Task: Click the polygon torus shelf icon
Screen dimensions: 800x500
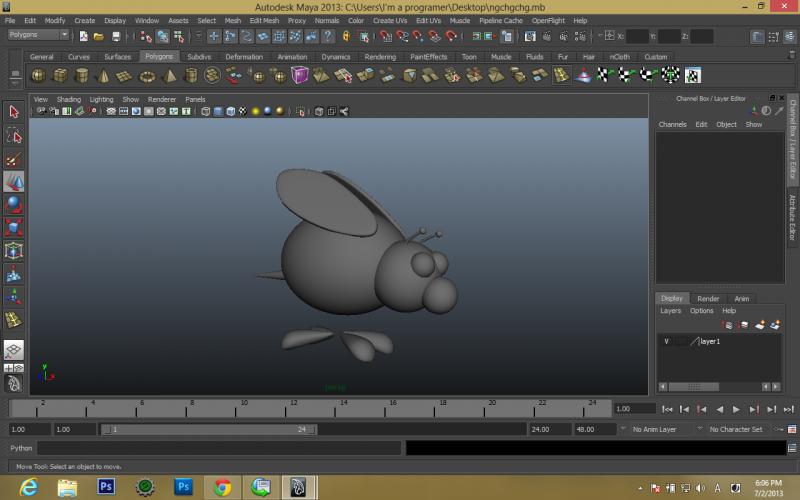Action: 147,75
